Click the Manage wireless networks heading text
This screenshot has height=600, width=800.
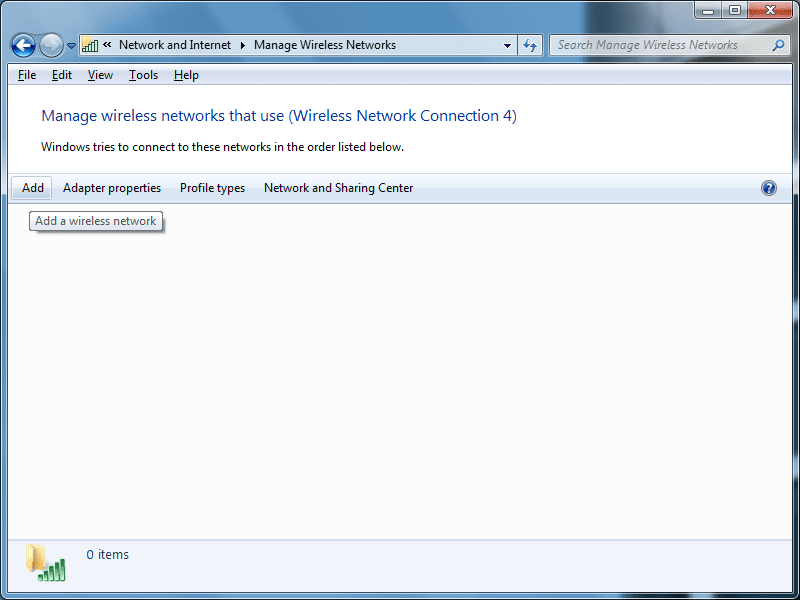279,116
